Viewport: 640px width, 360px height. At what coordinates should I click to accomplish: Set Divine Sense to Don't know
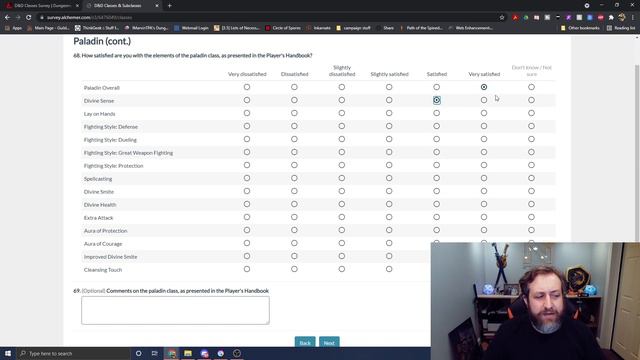[531, 100]
